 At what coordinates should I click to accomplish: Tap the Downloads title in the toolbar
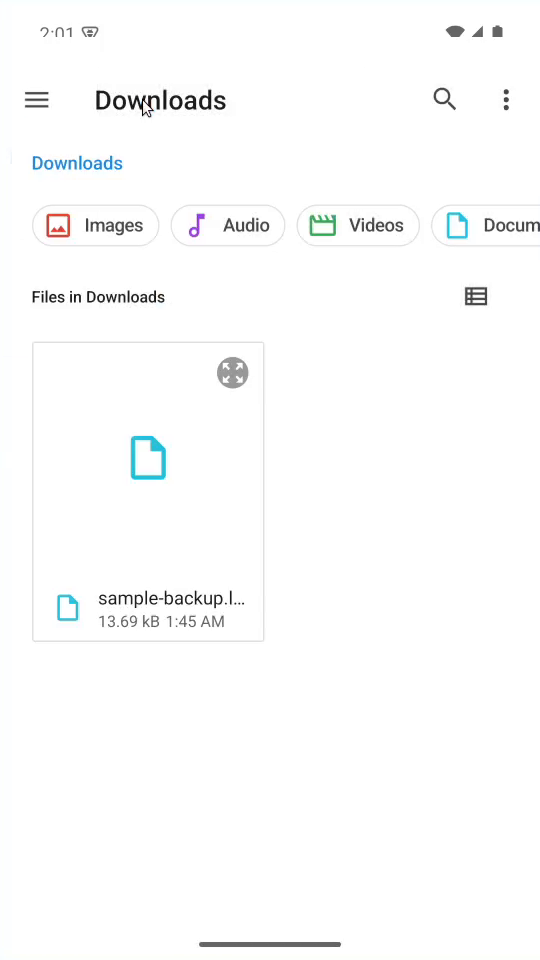160,100
